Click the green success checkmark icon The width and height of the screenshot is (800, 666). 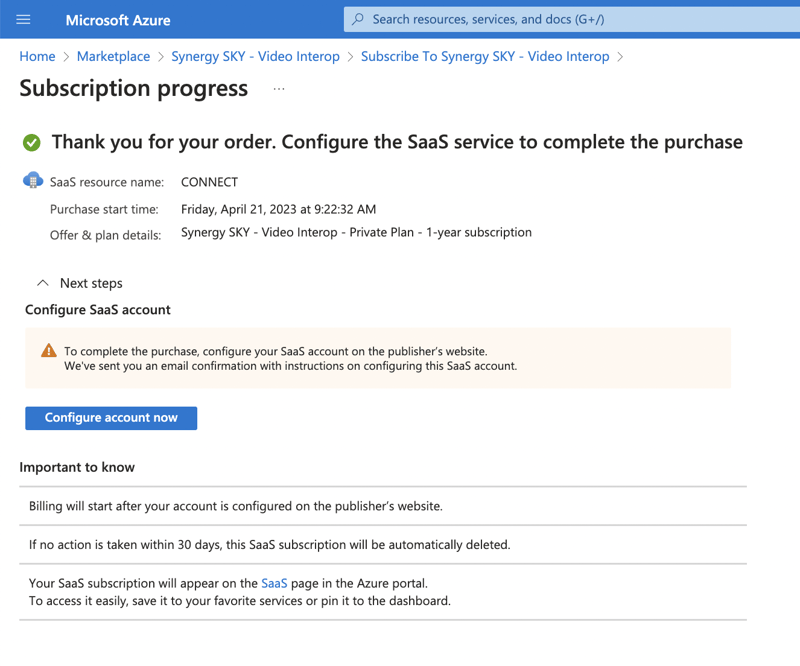32,142
